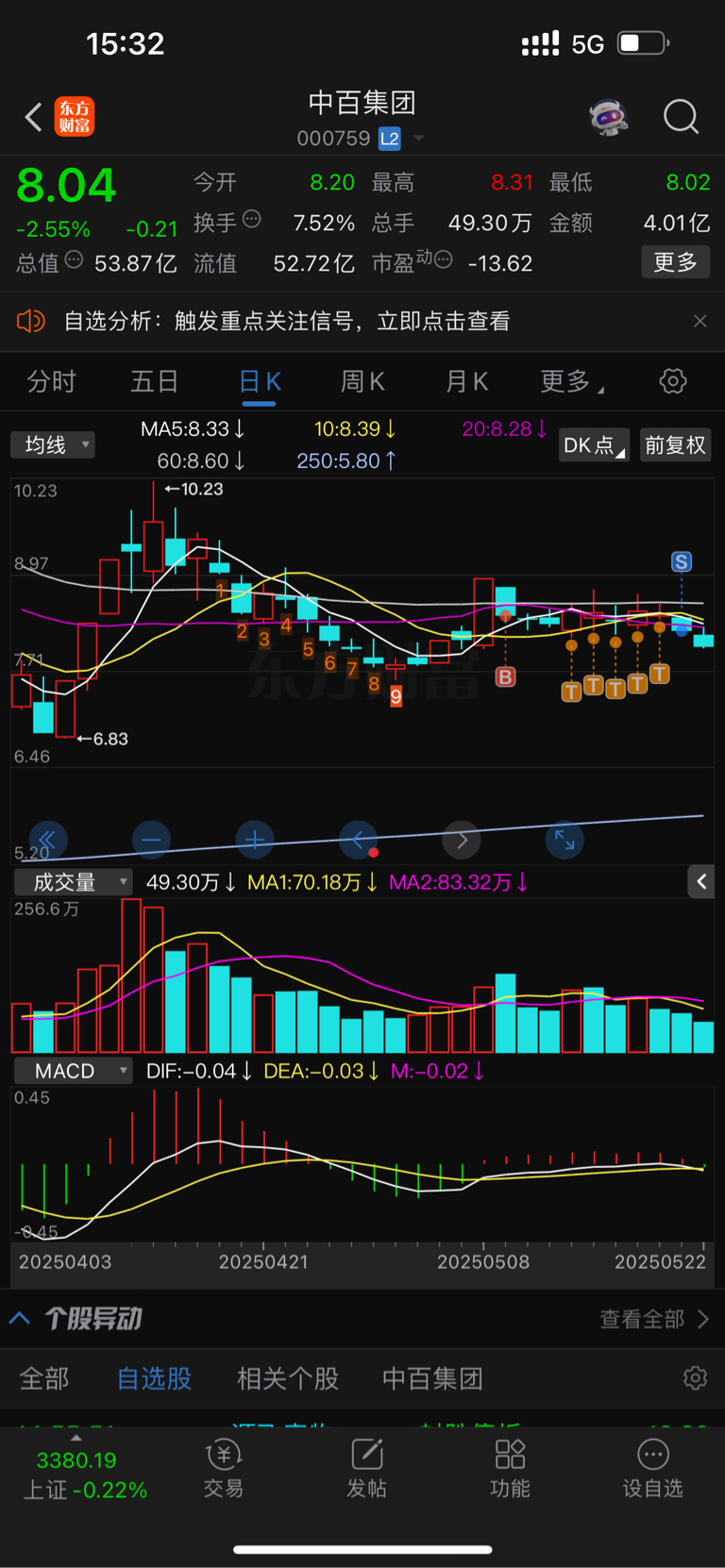Open the 发帖 post icon
The height and width of the screenshot is (1568, 725).
(367, 1469)
